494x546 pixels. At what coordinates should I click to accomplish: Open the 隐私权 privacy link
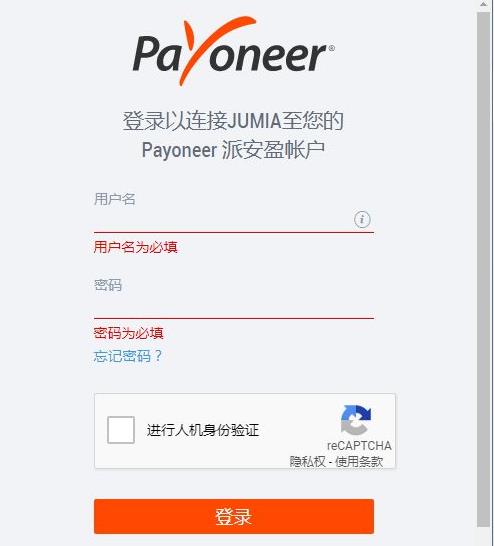tap(307, 462)
